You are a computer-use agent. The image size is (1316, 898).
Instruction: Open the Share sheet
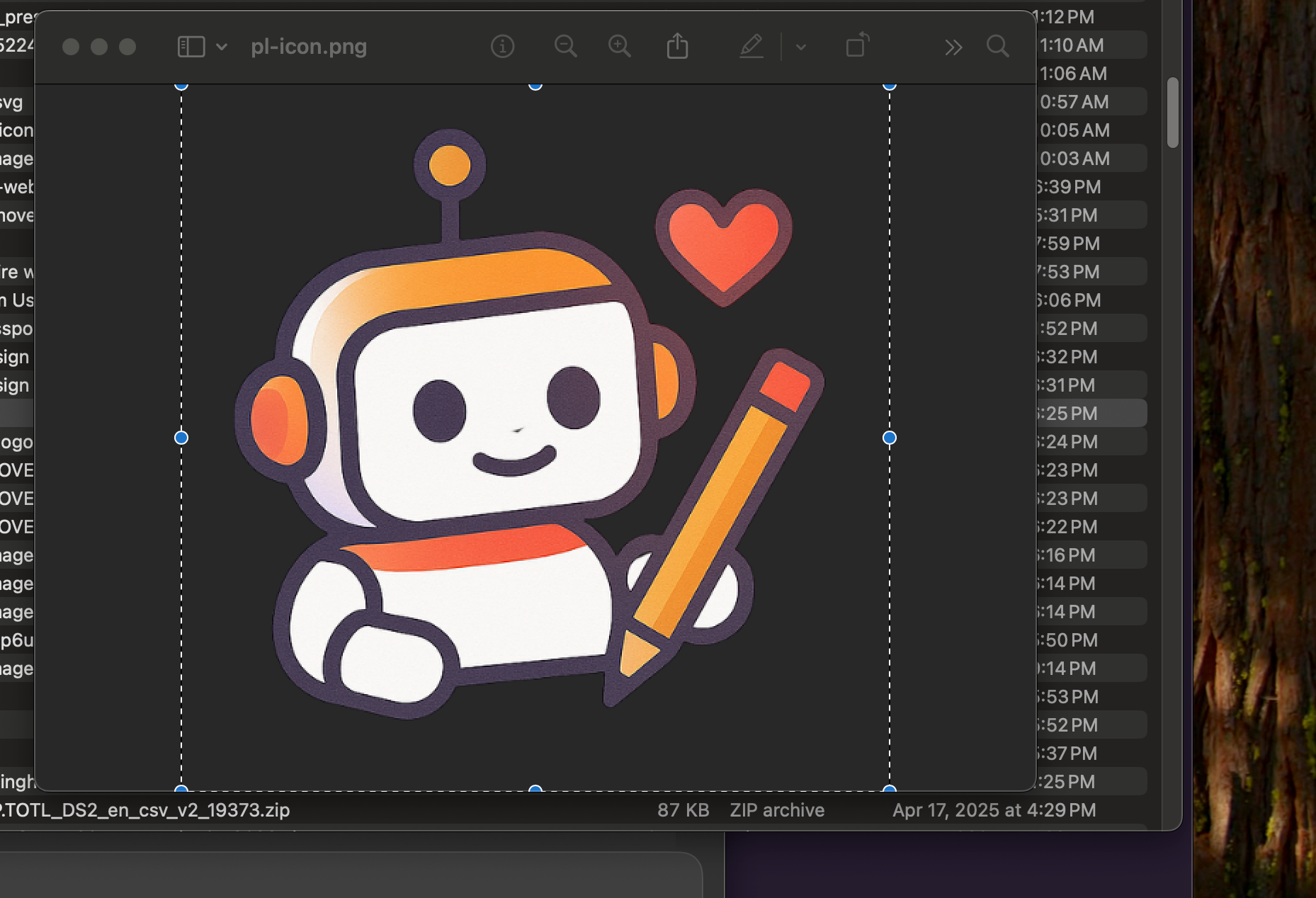(678, 46)
